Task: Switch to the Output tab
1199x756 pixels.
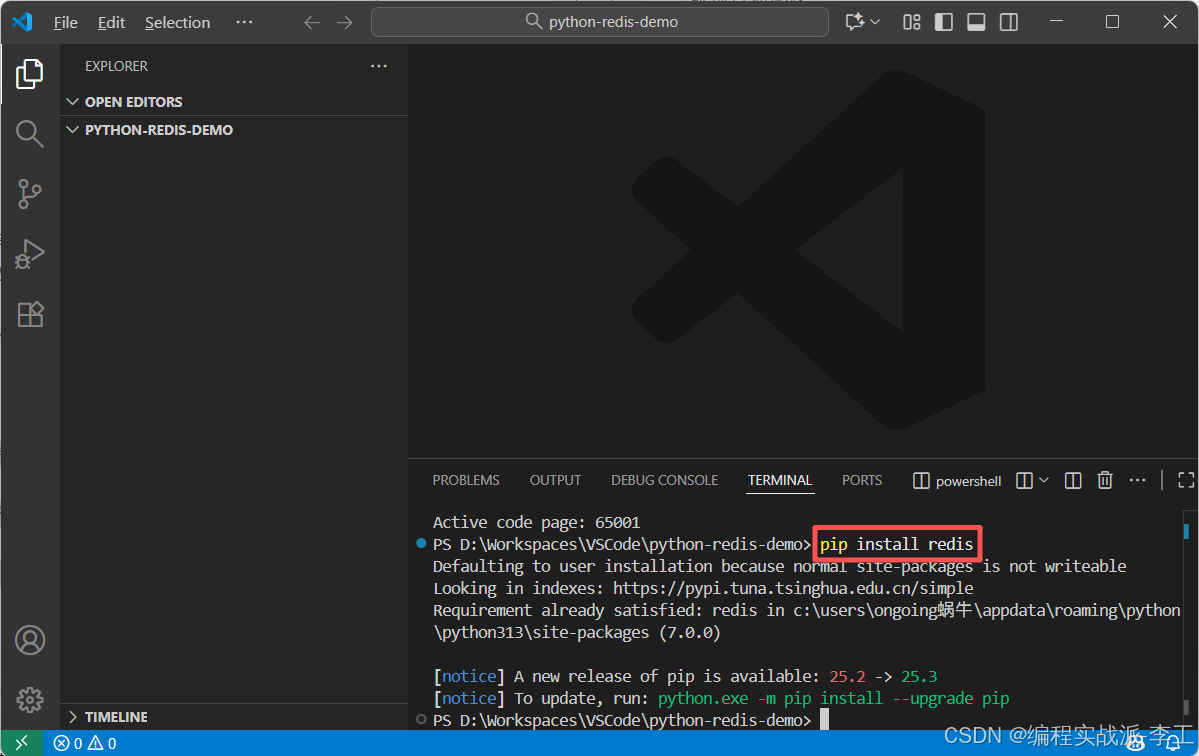Action: [x=555, y=480]
